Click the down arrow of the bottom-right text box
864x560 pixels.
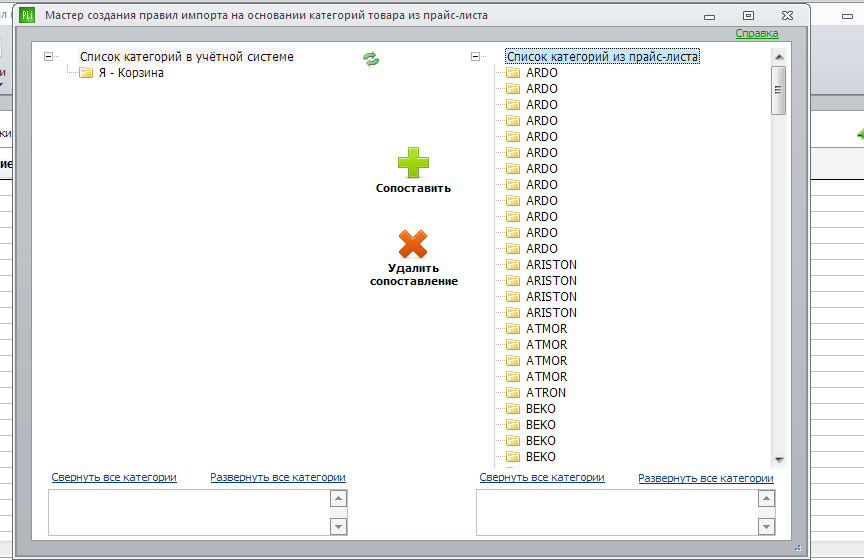(766, 527)
